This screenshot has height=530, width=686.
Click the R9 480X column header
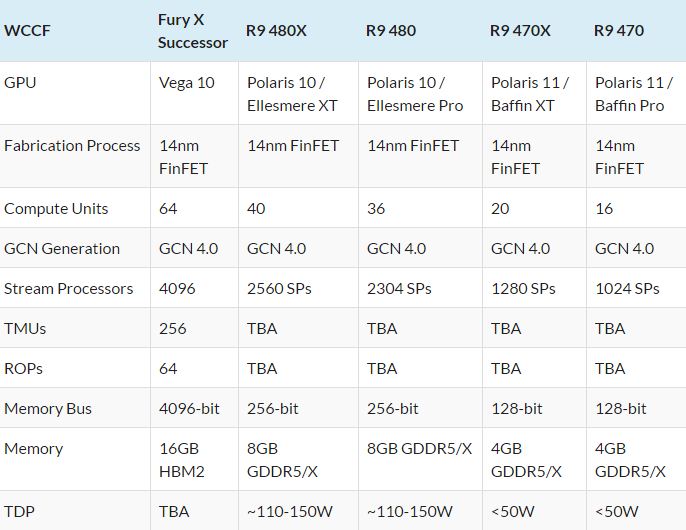click(x=277, y=31)
